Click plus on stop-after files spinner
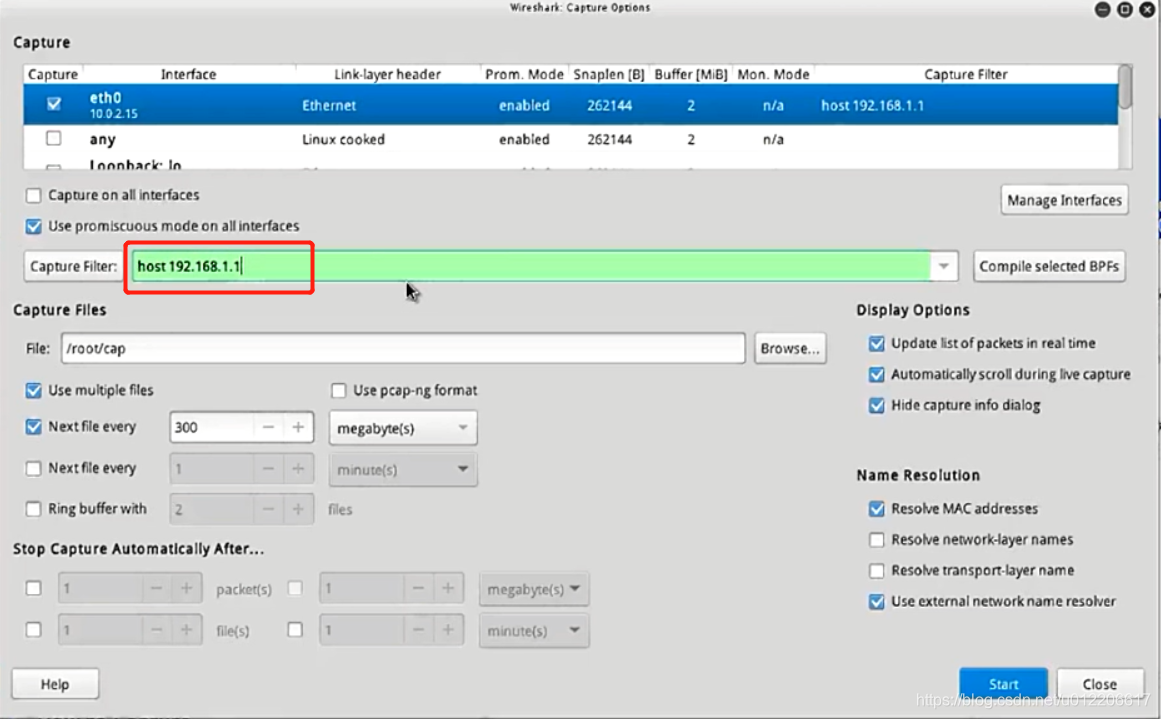The image size is (1161, 719). tap(186, 629)
